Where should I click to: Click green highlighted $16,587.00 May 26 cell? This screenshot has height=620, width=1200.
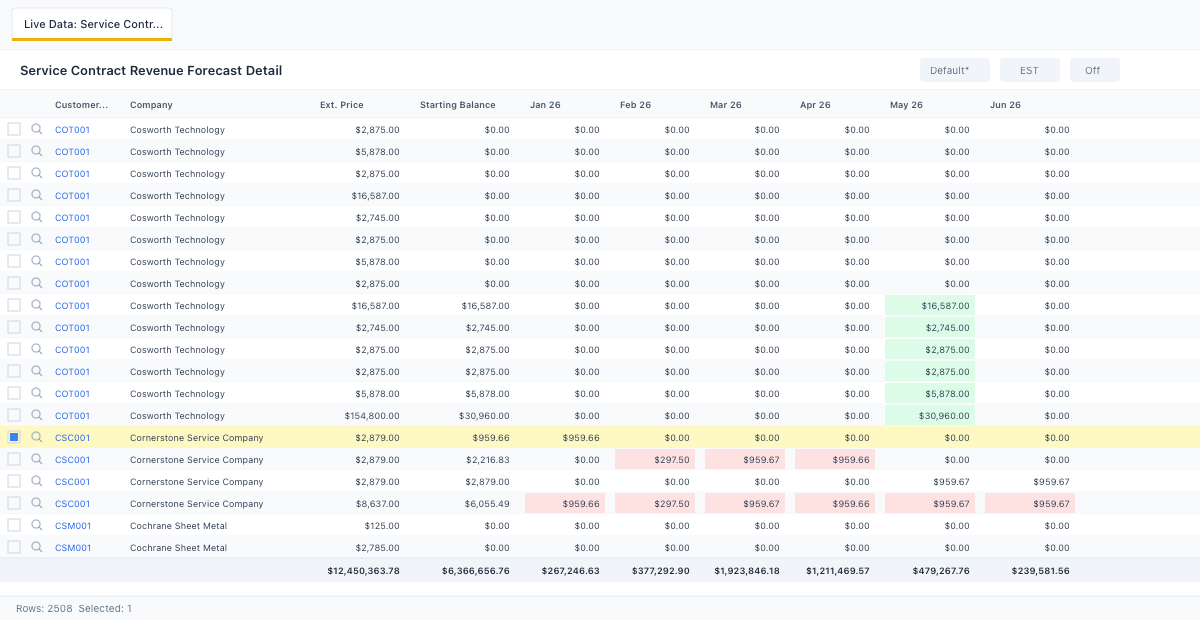pyautogui.click(x=930, y=306)
